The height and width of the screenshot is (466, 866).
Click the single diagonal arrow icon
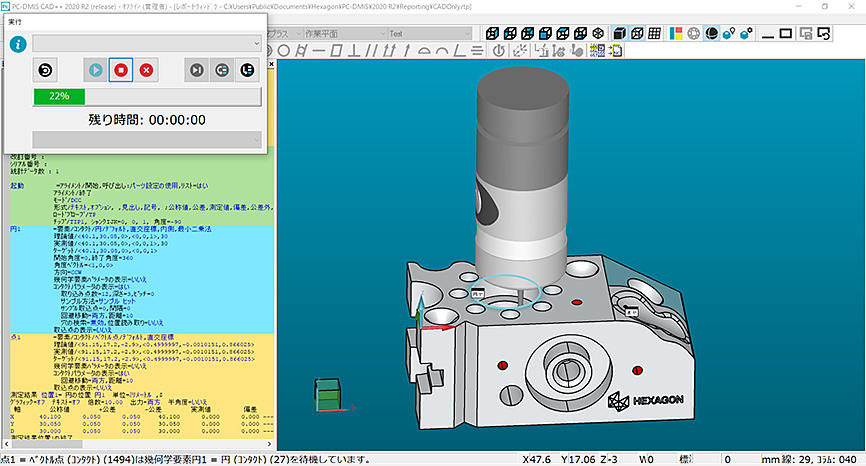[406, 51]
